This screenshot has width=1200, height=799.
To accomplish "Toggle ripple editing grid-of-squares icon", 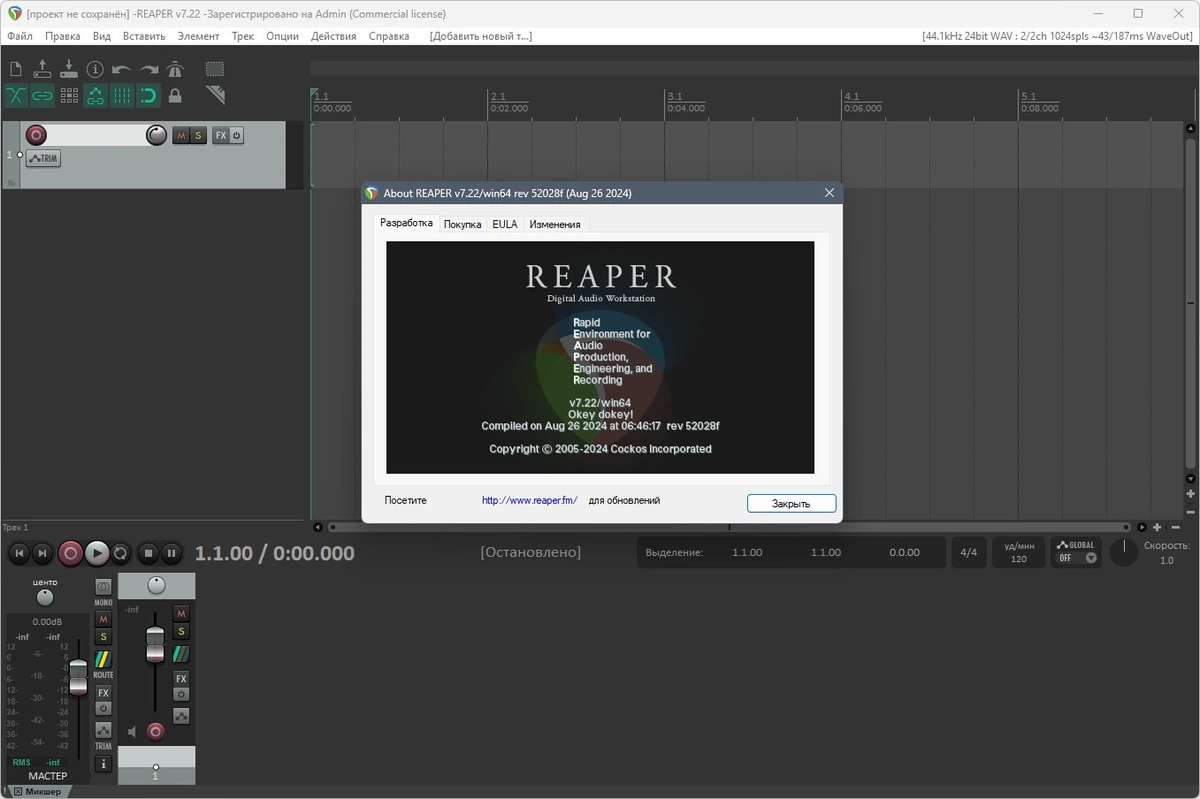I will pos(69,96).
